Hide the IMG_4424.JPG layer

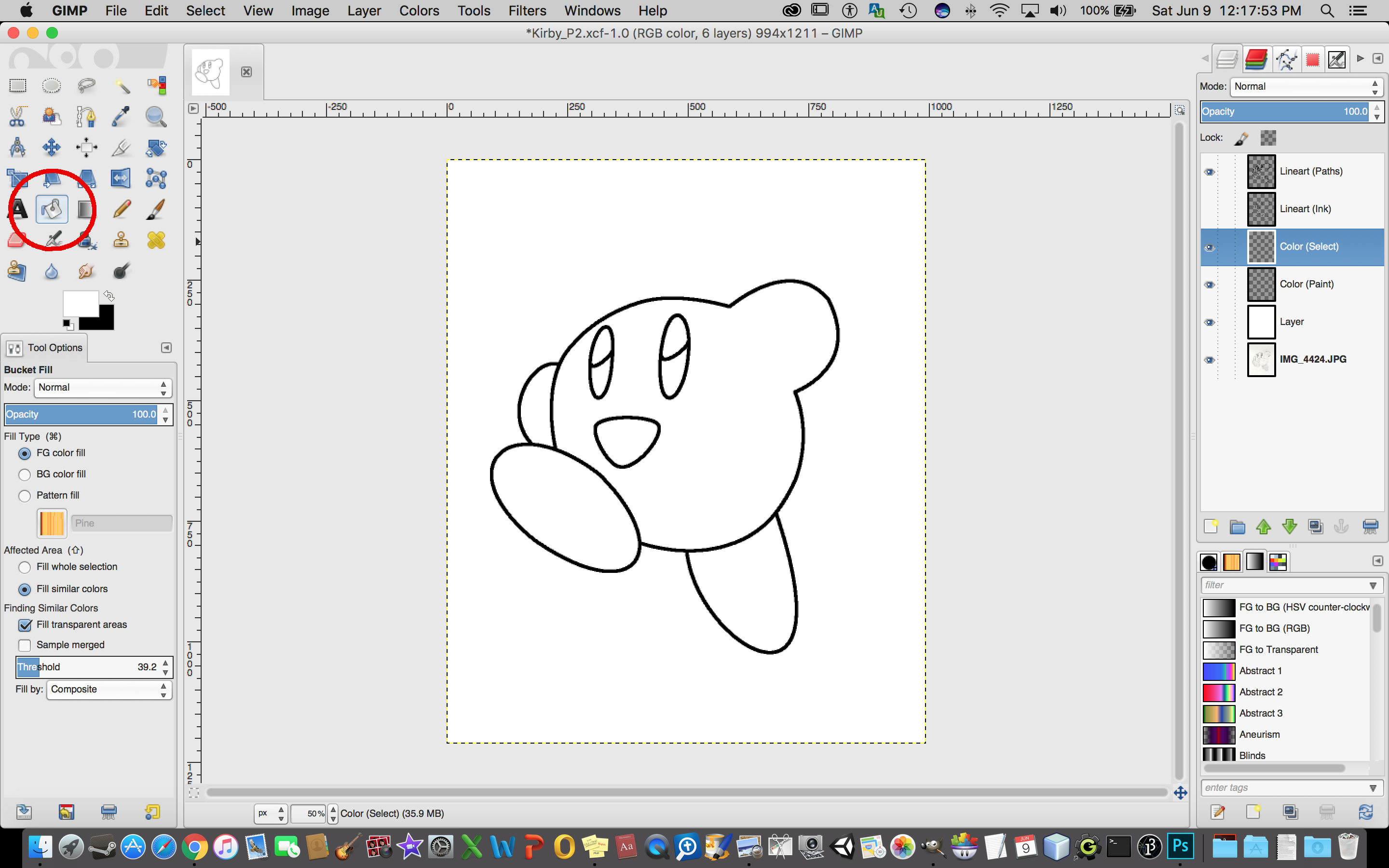1210,360
